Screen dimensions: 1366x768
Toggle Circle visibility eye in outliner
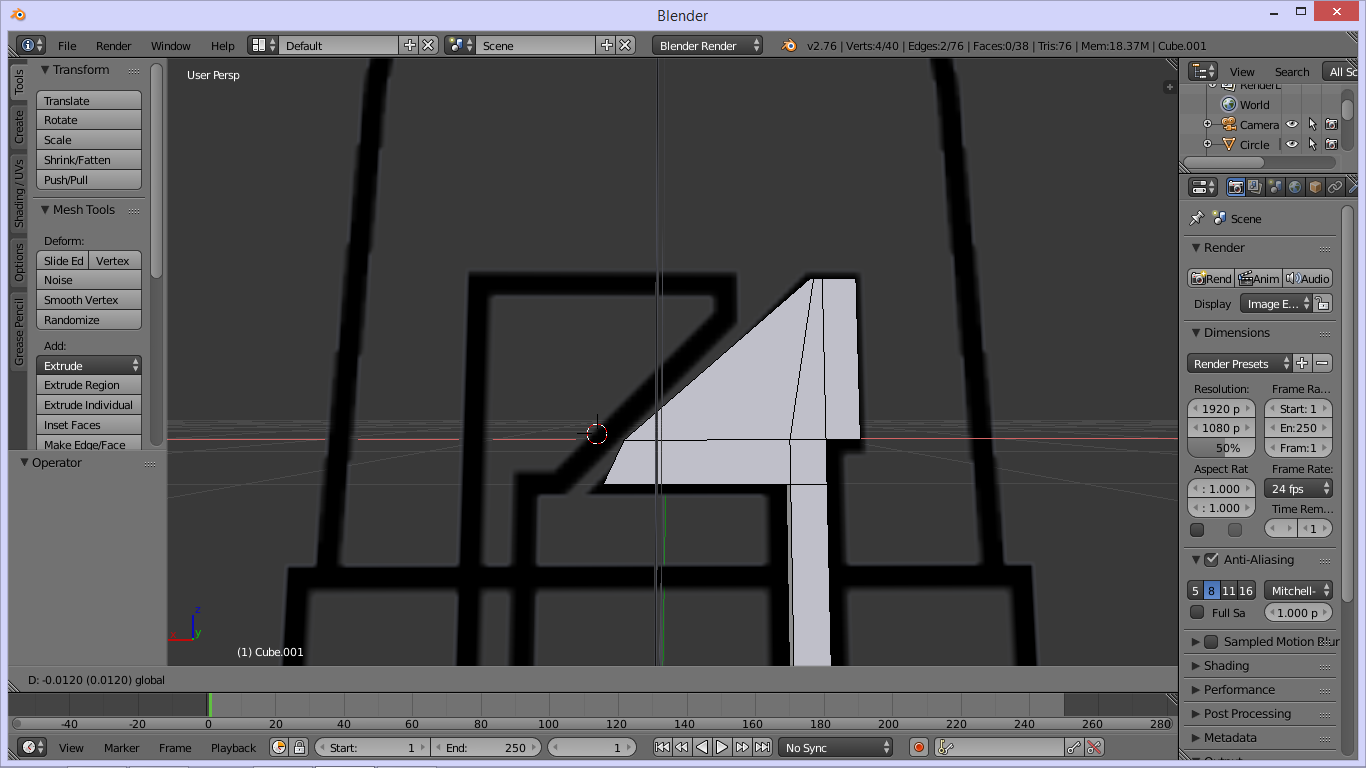tap(1292, 144)
